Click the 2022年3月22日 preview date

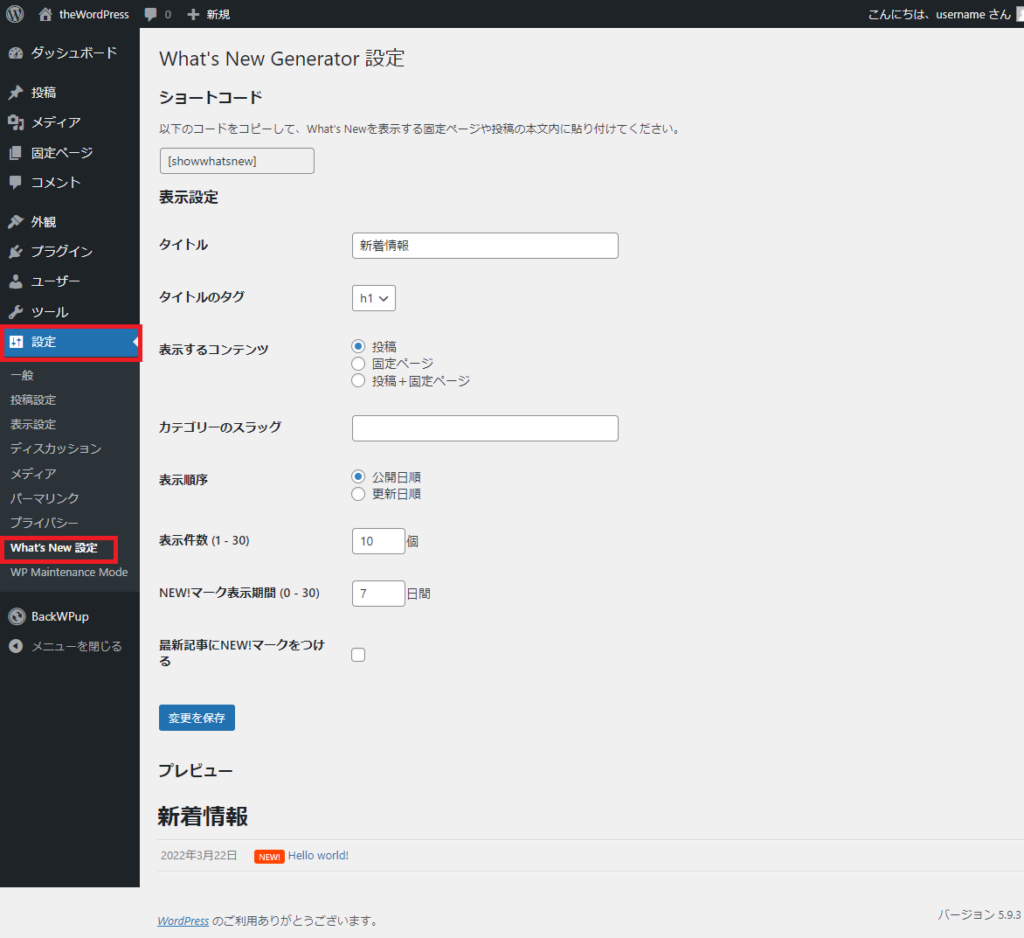tap(199, 856)
